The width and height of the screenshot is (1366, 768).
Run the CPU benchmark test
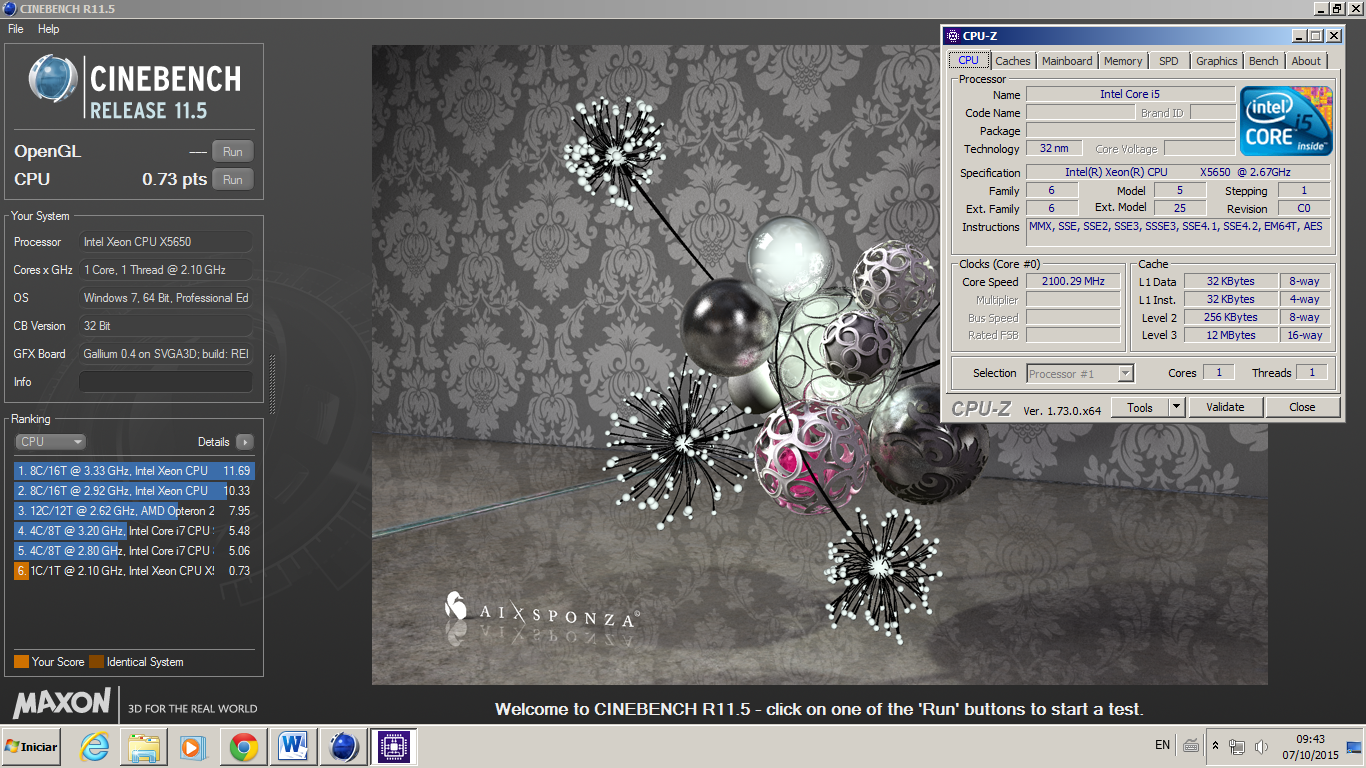(x=232, y=180)
